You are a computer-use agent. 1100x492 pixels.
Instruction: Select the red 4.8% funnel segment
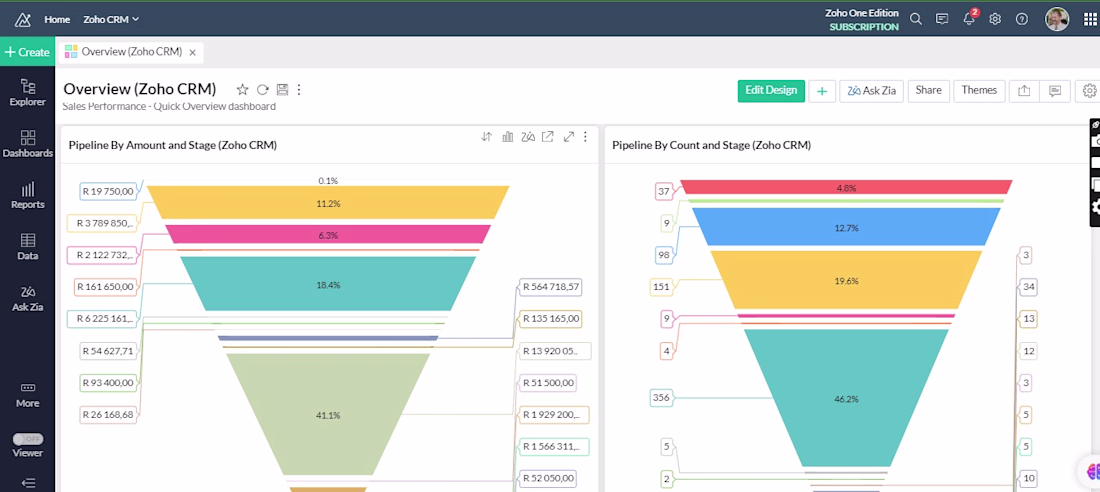pos(845,187)
